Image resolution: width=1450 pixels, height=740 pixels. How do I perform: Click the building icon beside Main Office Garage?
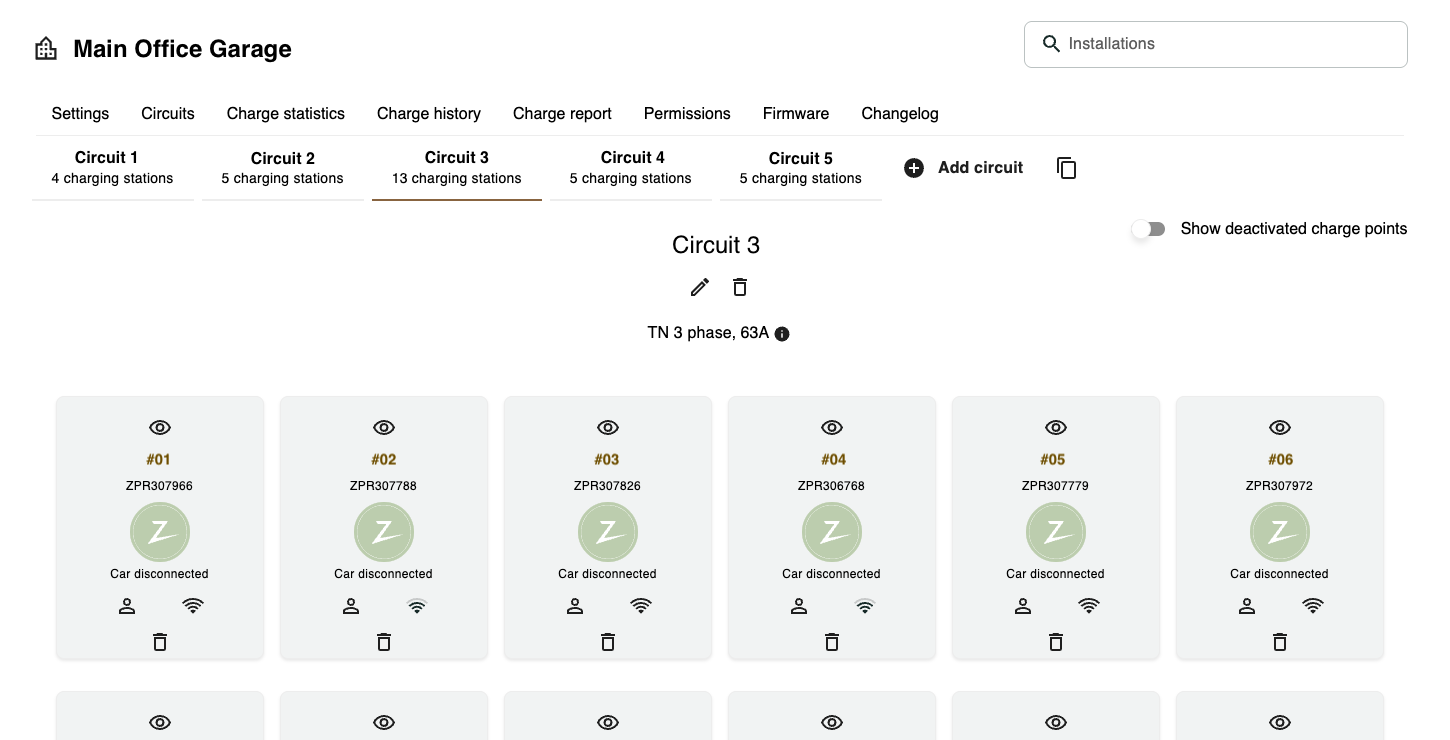46,49
